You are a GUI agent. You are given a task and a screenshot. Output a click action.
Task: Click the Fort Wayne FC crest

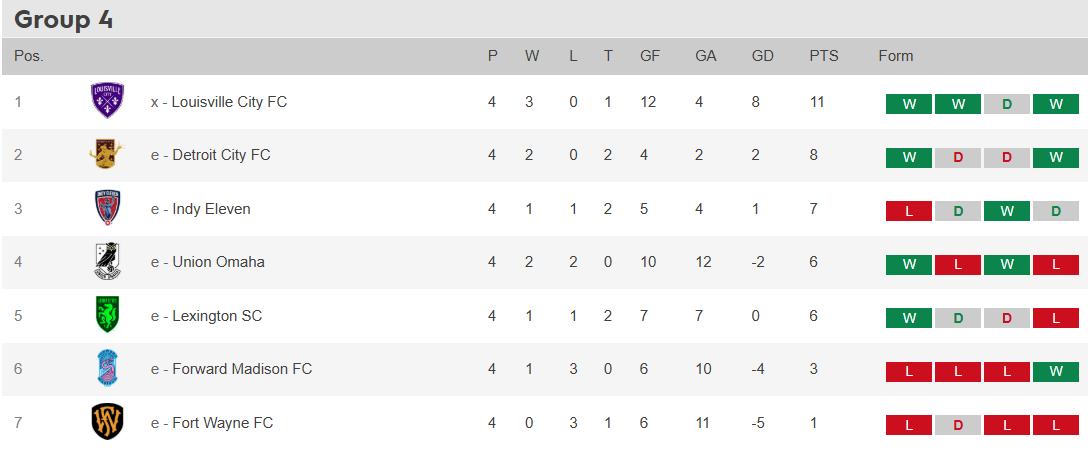click(x=108, y=423)
